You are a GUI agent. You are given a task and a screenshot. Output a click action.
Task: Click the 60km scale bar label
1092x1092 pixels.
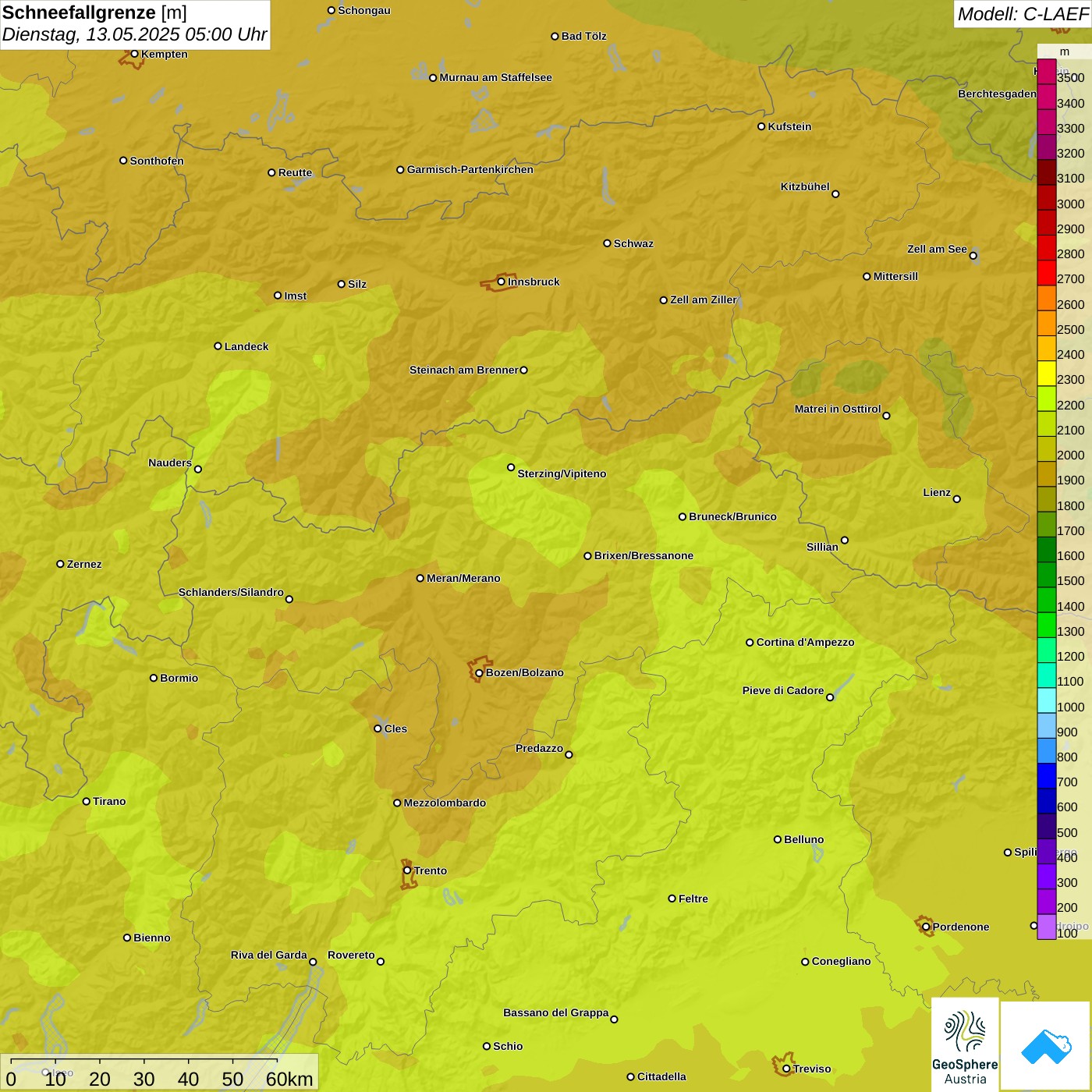[x=289, y=1079]
